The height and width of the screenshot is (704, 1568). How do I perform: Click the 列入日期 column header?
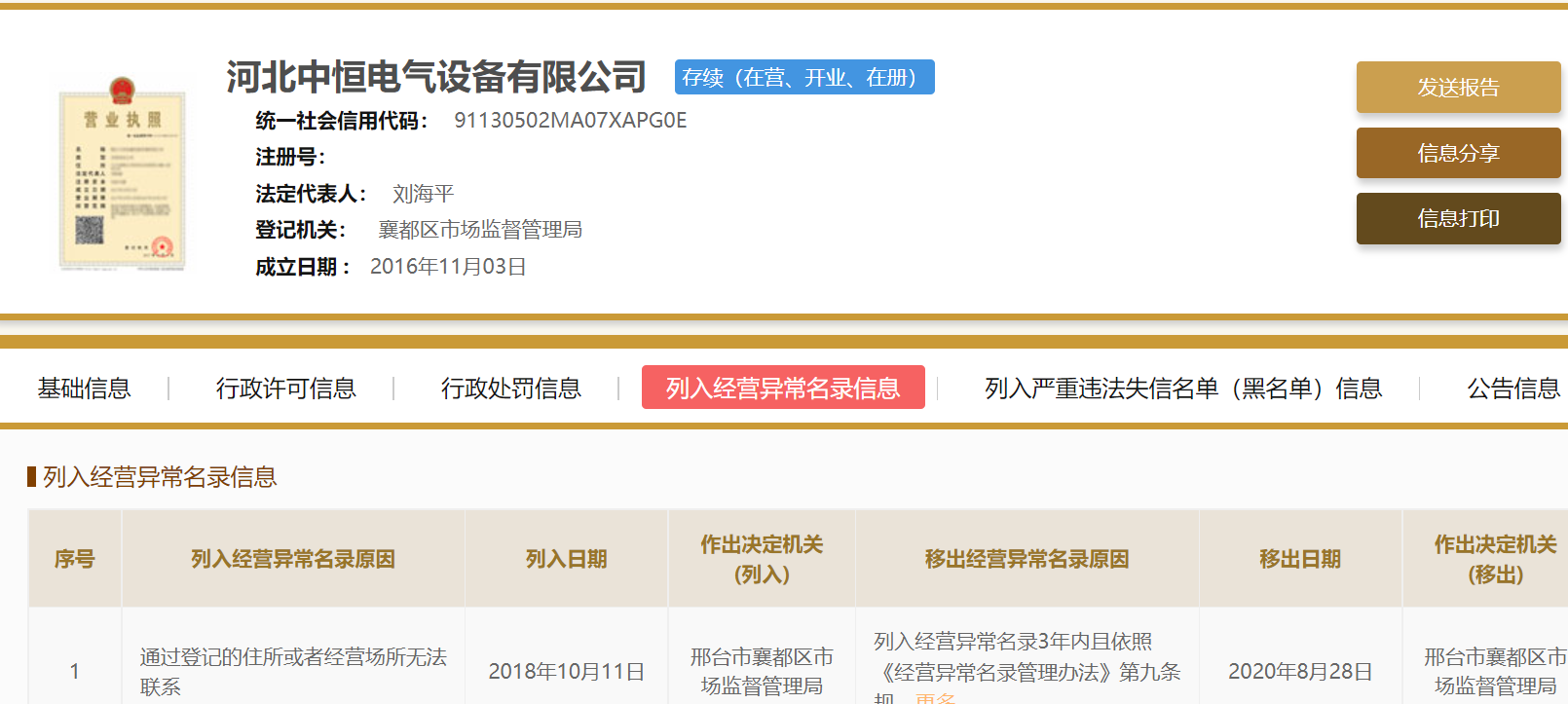567,559
